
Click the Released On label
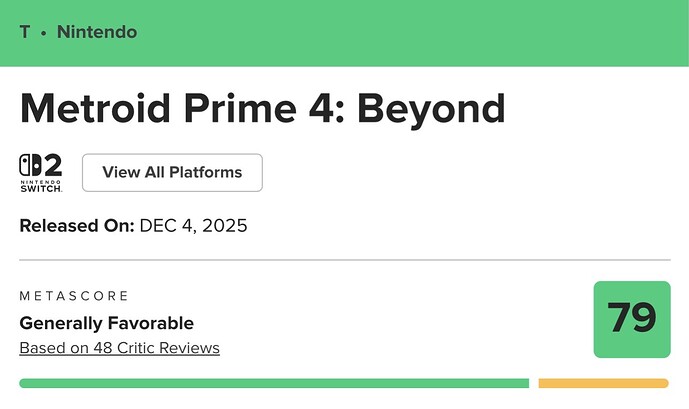pyautogui.click(x=76, y=225)
